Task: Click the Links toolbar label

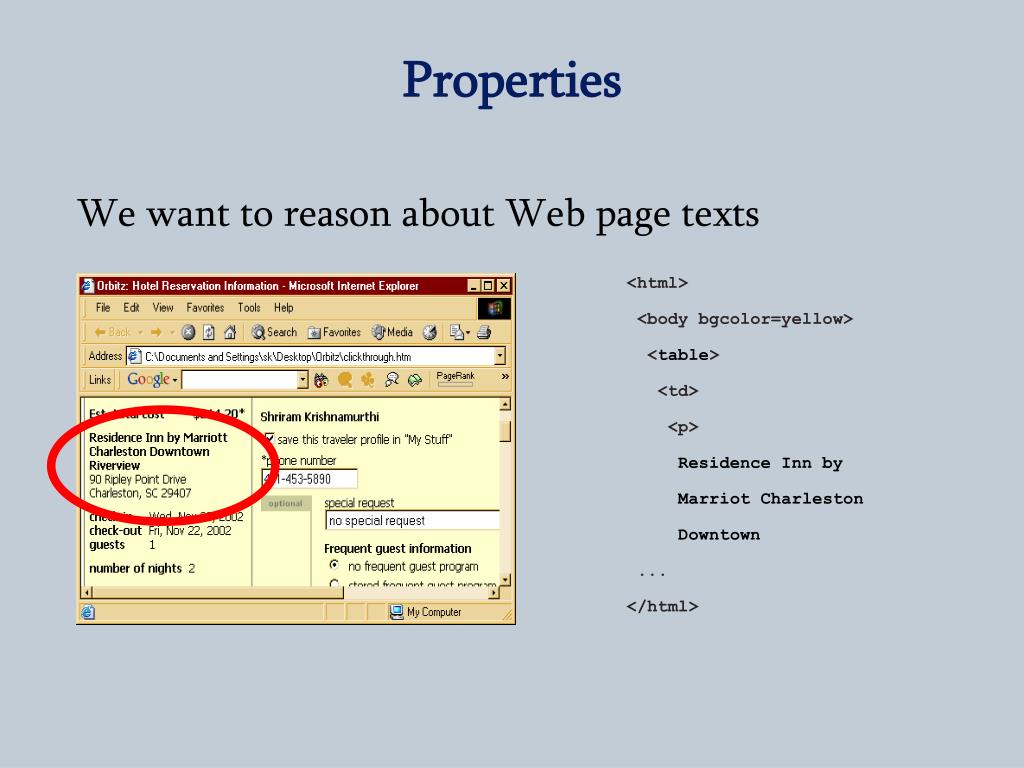Action: [x=100, y=379]
